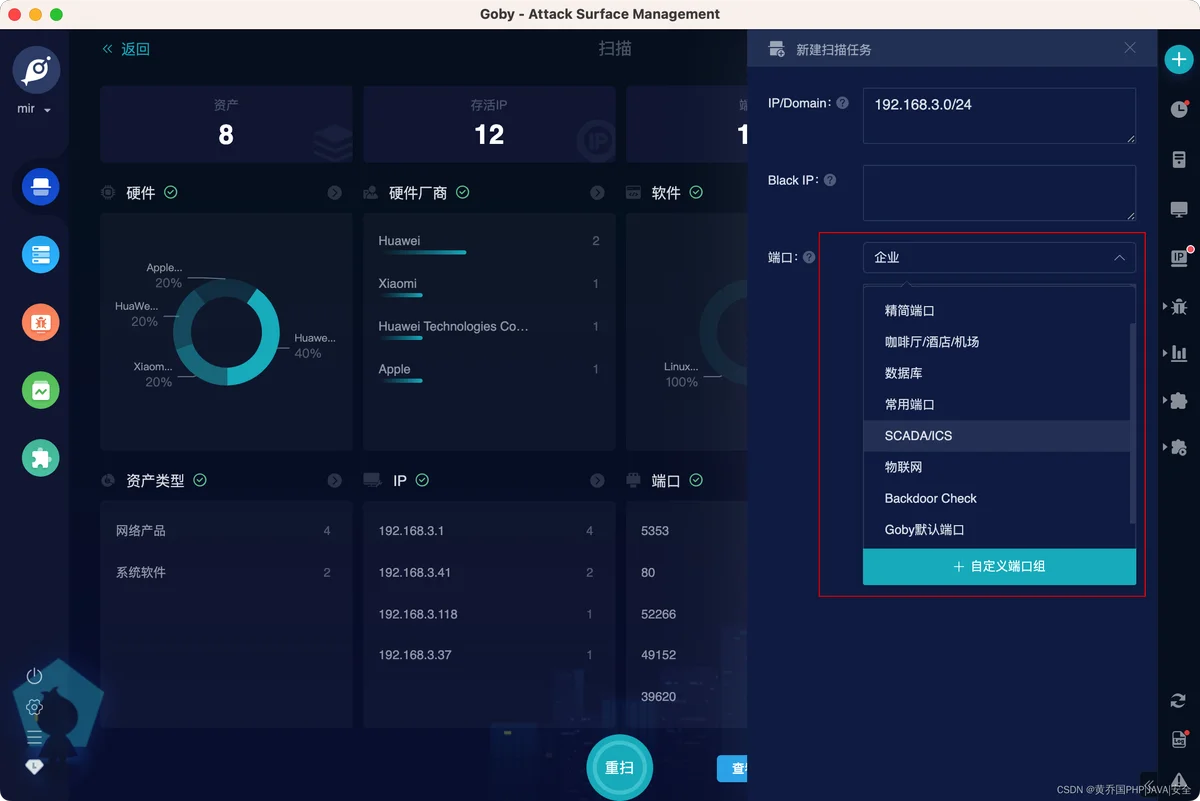This screenshot has width=1200, height=801.
Task: Click the port list scrollbar
Action: click(1132, 422)
